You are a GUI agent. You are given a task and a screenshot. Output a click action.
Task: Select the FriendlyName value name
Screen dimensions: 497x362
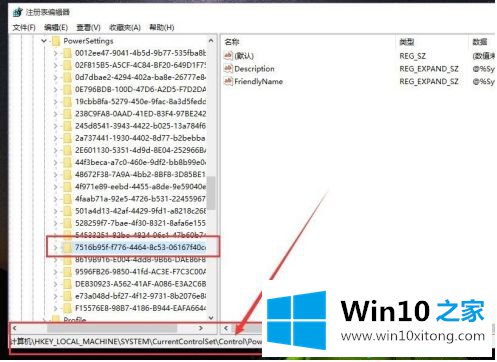click(258, 82)
